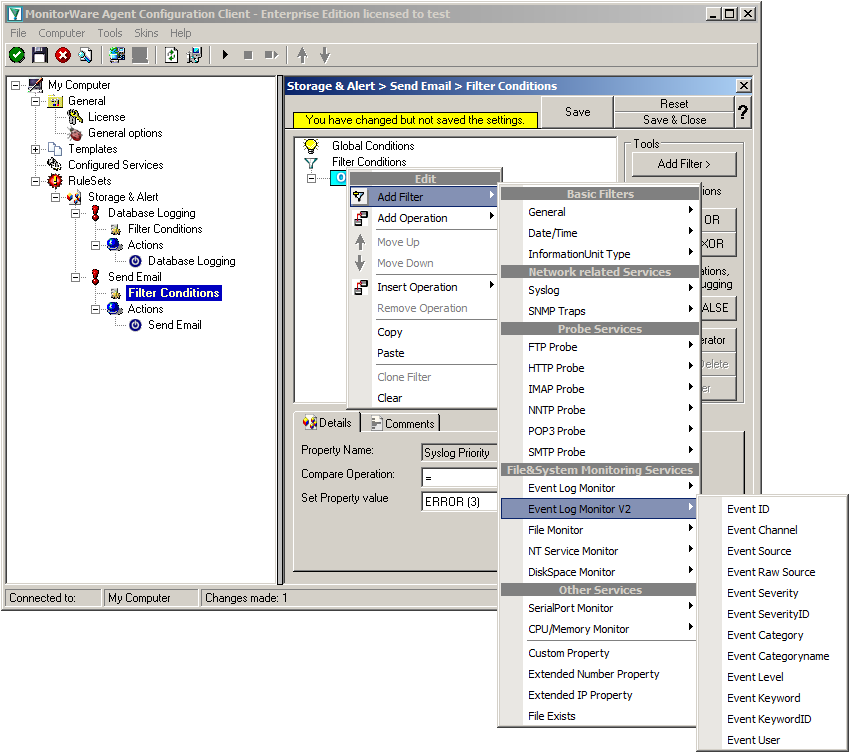This screenshot has height=753, width=850.
Task: Click the RuleSets tree icon
Action: point(55,181)
